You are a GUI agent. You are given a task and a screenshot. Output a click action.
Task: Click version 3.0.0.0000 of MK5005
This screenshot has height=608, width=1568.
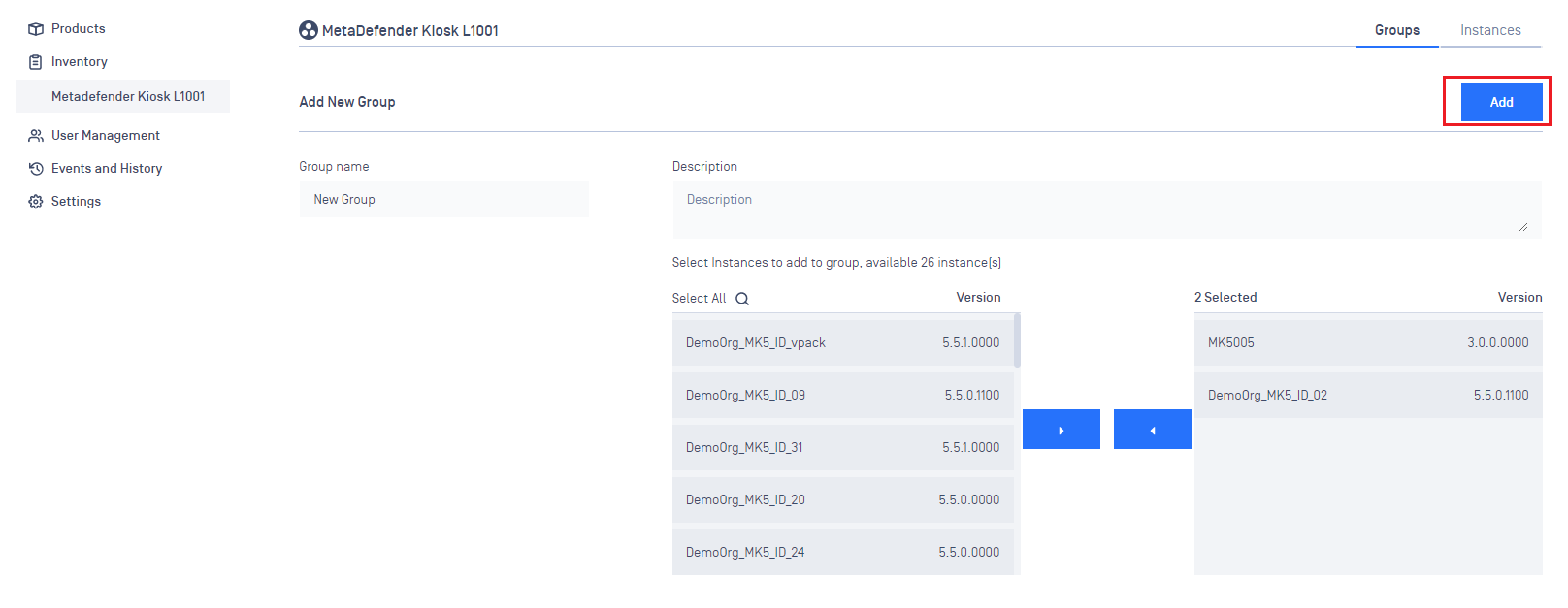pos(1498,343)
